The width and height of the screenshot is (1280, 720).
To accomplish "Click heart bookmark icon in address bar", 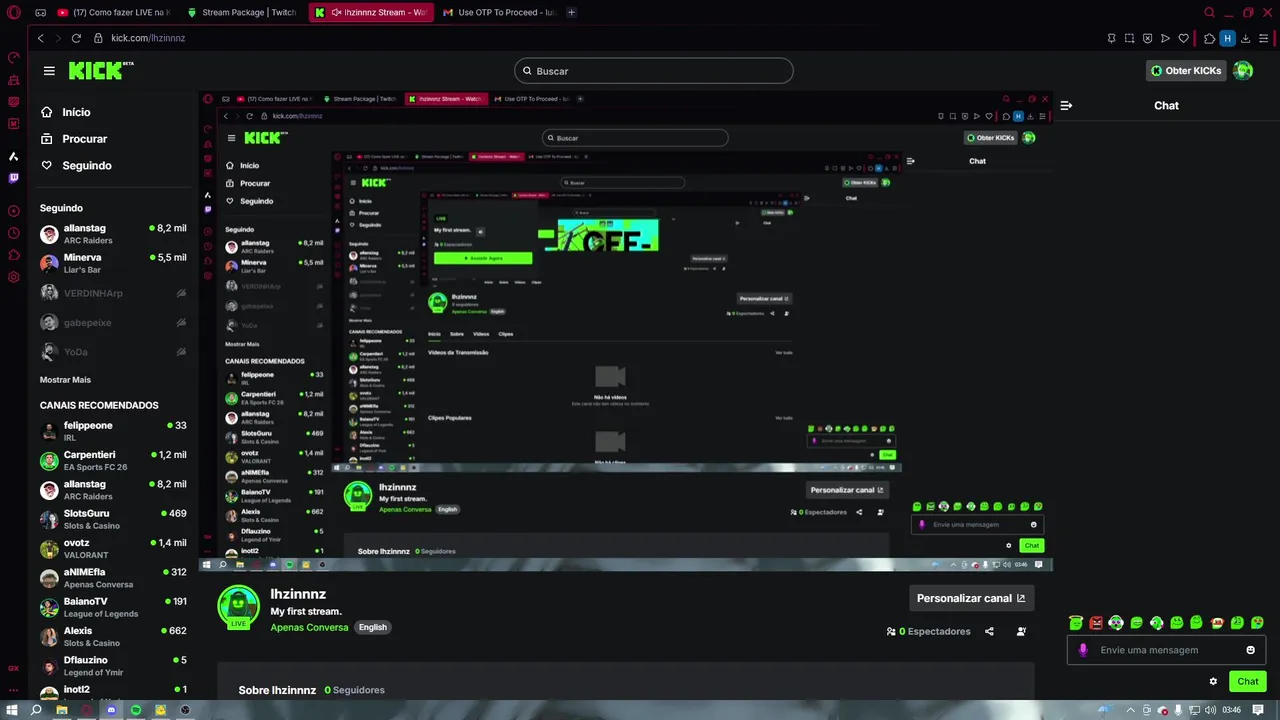I will (1184, 38).
